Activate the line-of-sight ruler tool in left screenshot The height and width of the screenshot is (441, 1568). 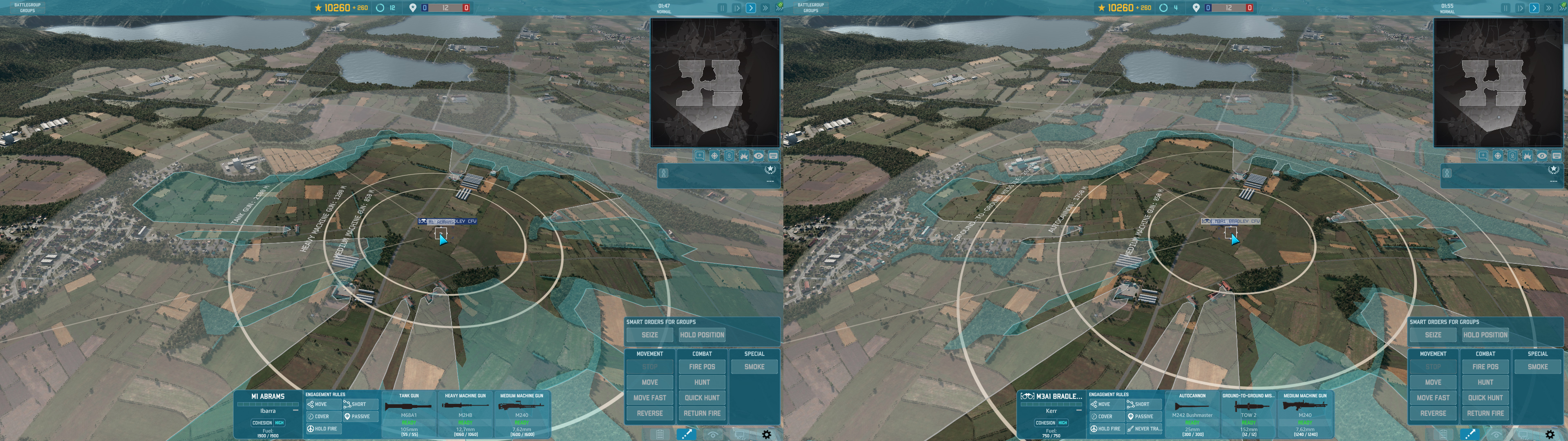(687, 434)
